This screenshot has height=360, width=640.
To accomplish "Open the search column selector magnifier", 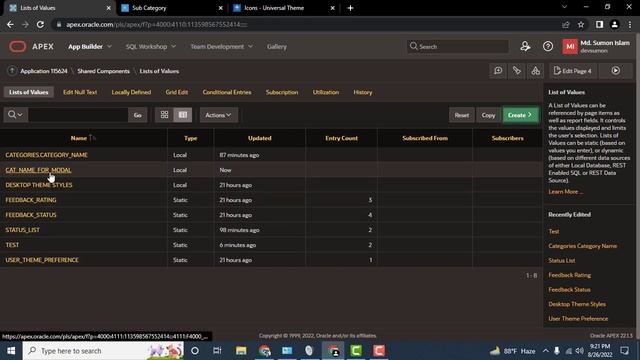I will (x=16, y=115).
